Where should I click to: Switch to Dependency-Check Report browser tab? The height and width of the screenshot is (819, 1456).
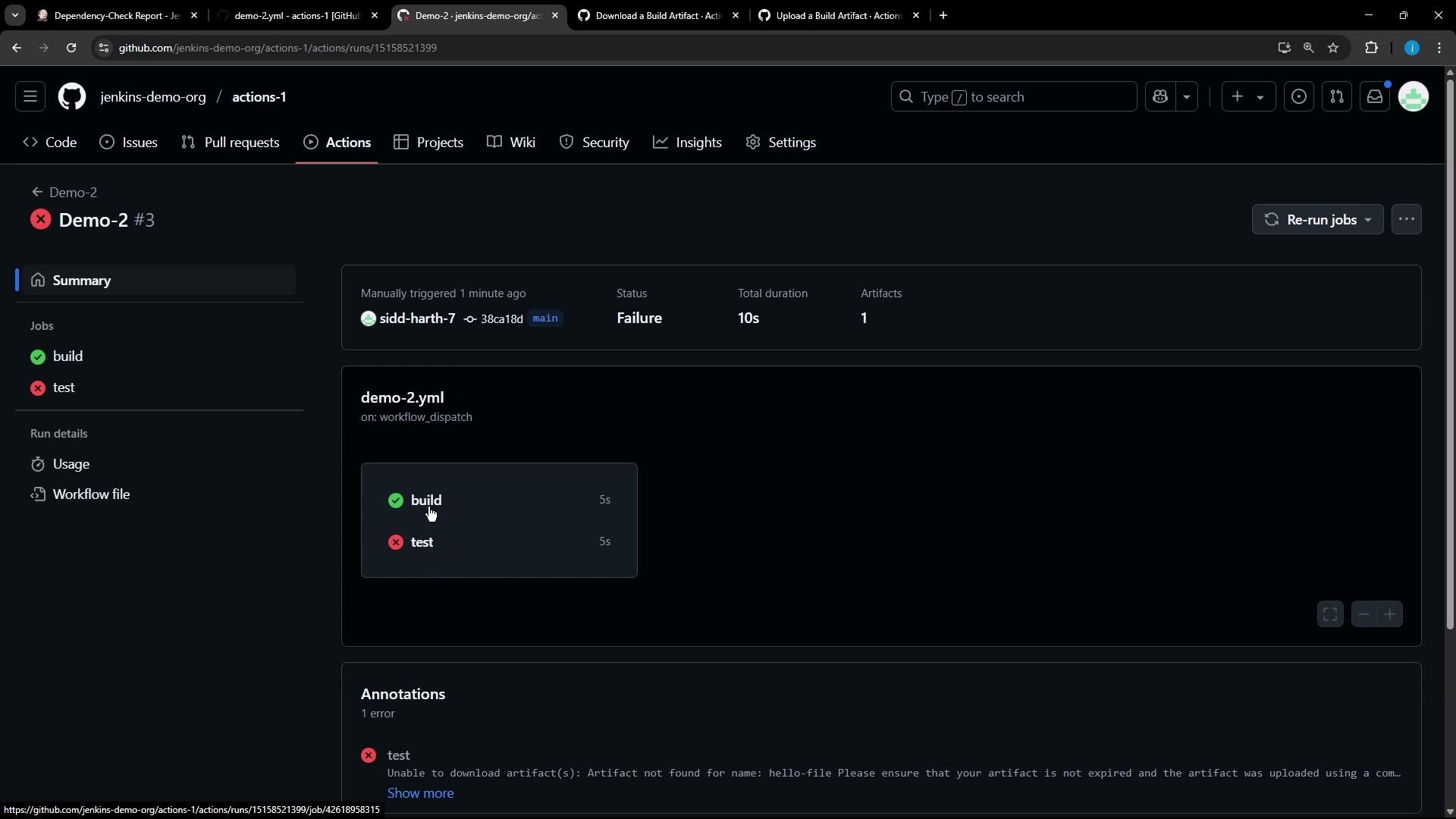(118, 15)
